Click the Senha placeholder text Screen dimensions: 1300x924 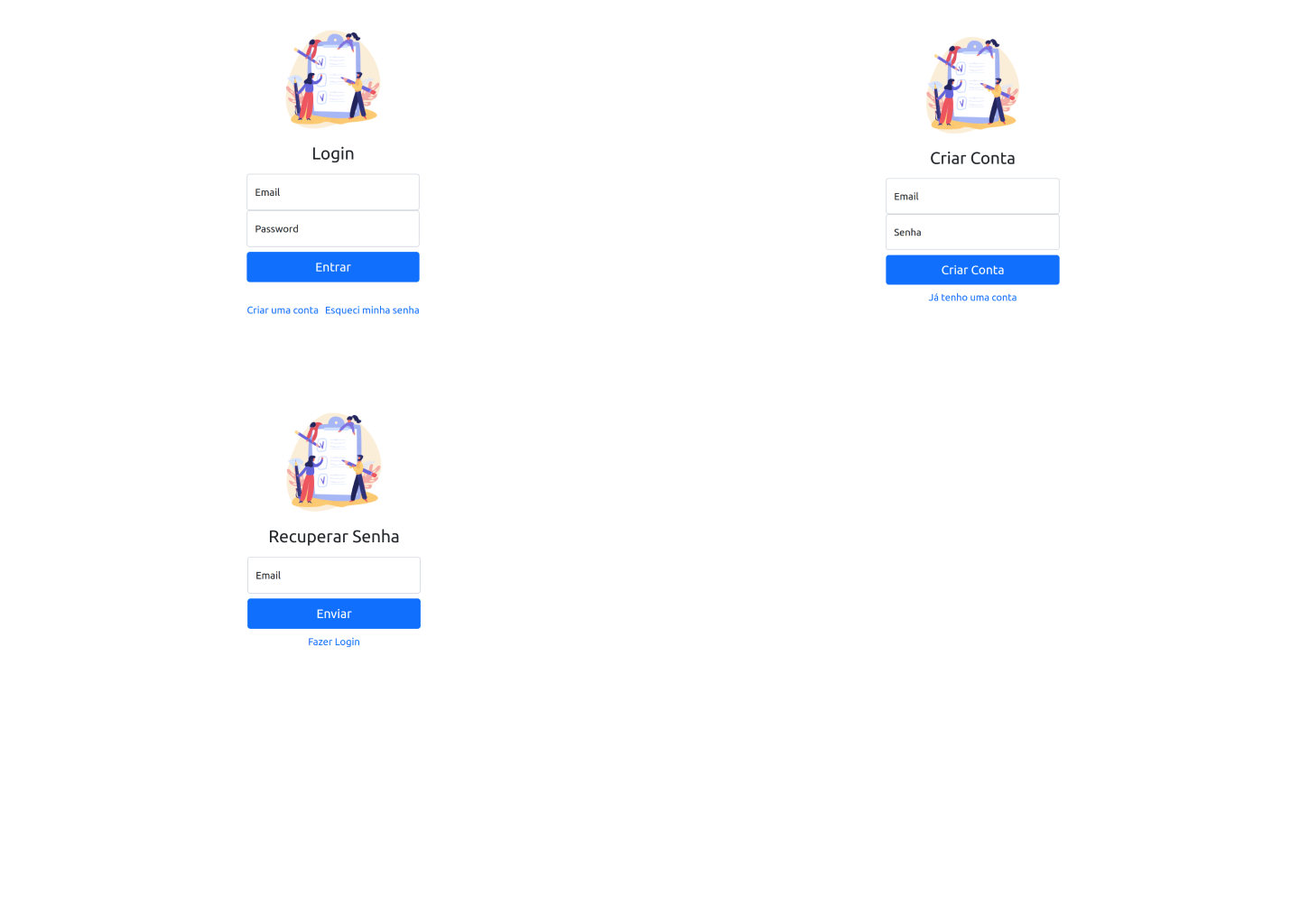point(907,232)
